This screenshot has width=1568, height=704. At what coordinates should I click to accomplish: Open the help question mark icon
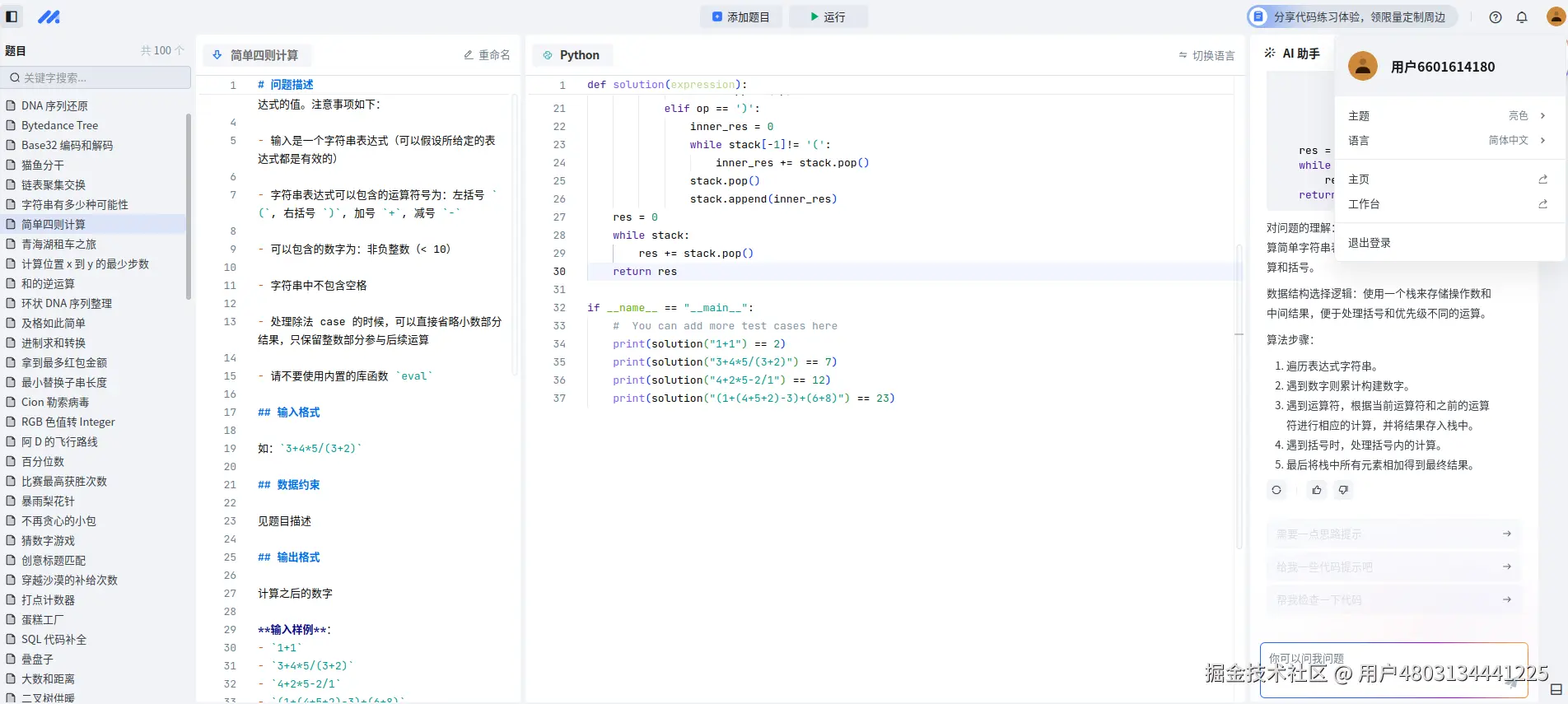click(x=1496, y=17)
